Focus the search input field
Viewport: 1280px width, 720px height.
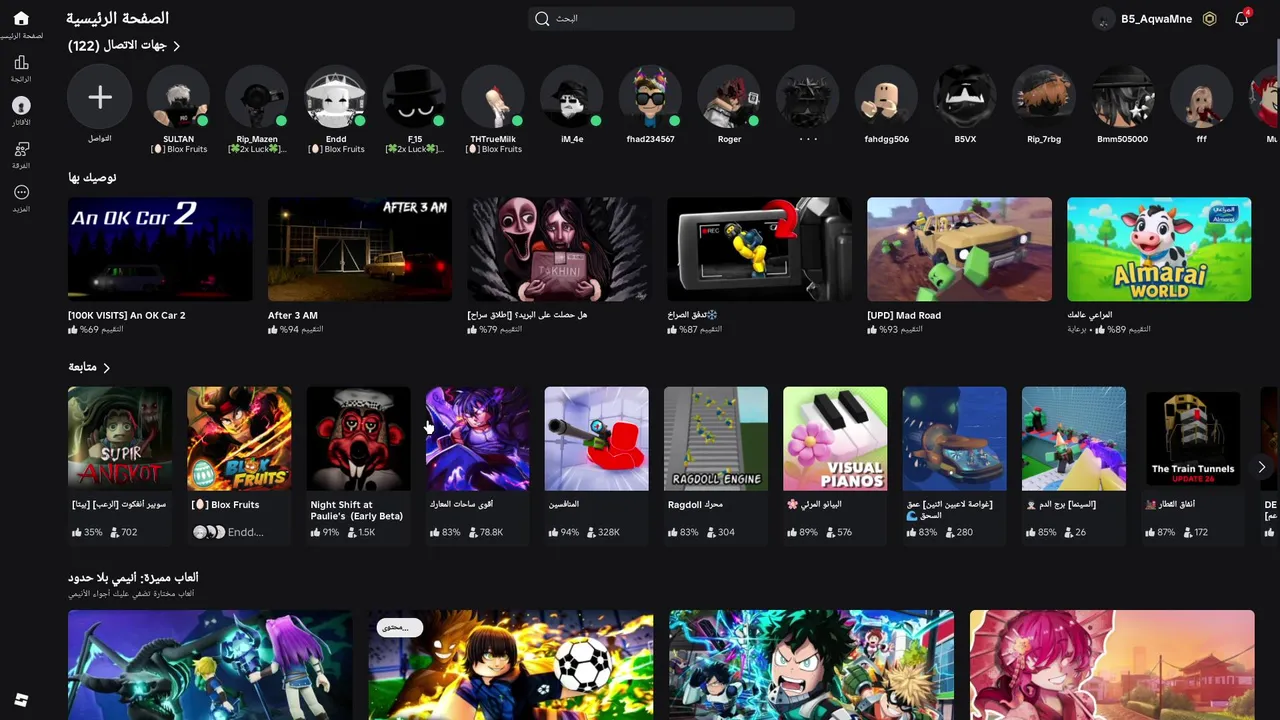point(661,18)
